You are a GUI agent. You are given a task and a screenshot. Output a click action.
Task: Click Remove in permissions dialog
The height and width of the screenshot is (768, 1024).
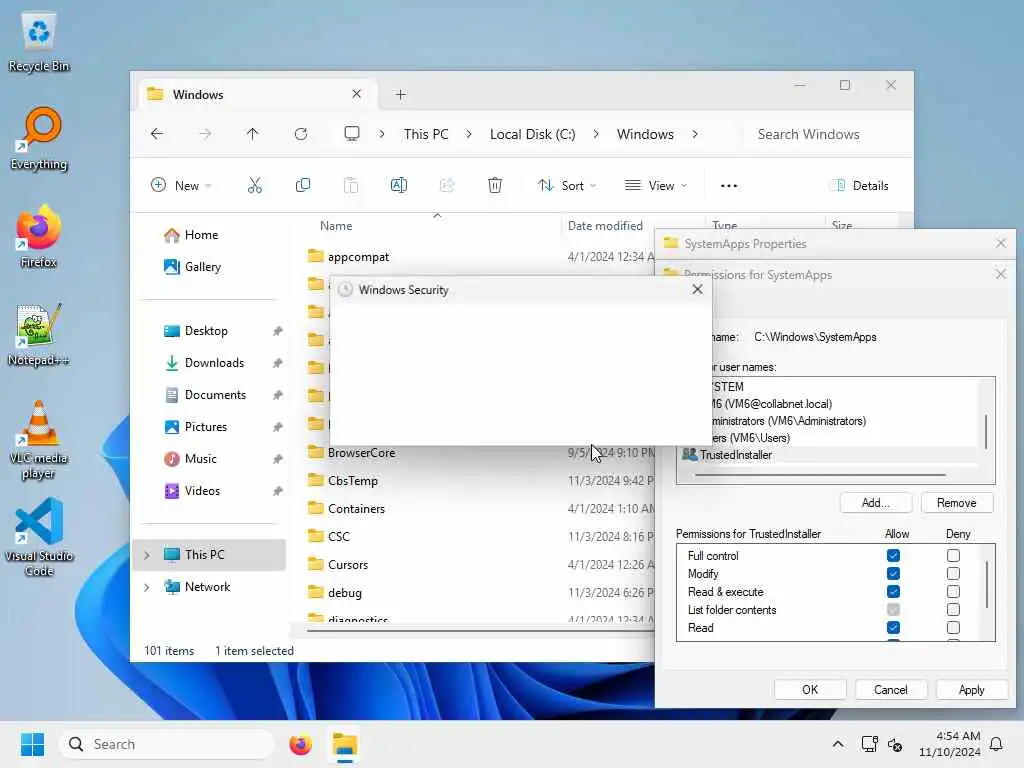(957, 503)
